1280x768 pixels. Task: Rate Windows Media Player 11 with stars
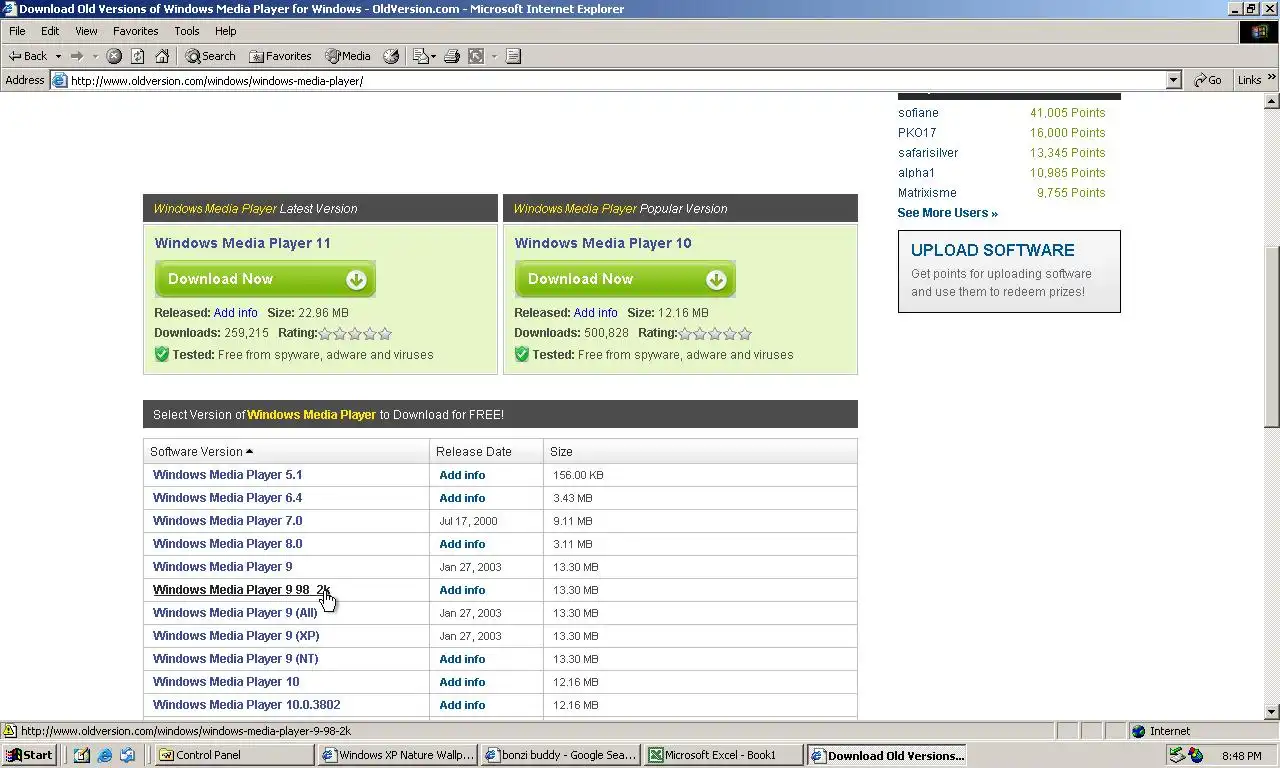(355, 333)
